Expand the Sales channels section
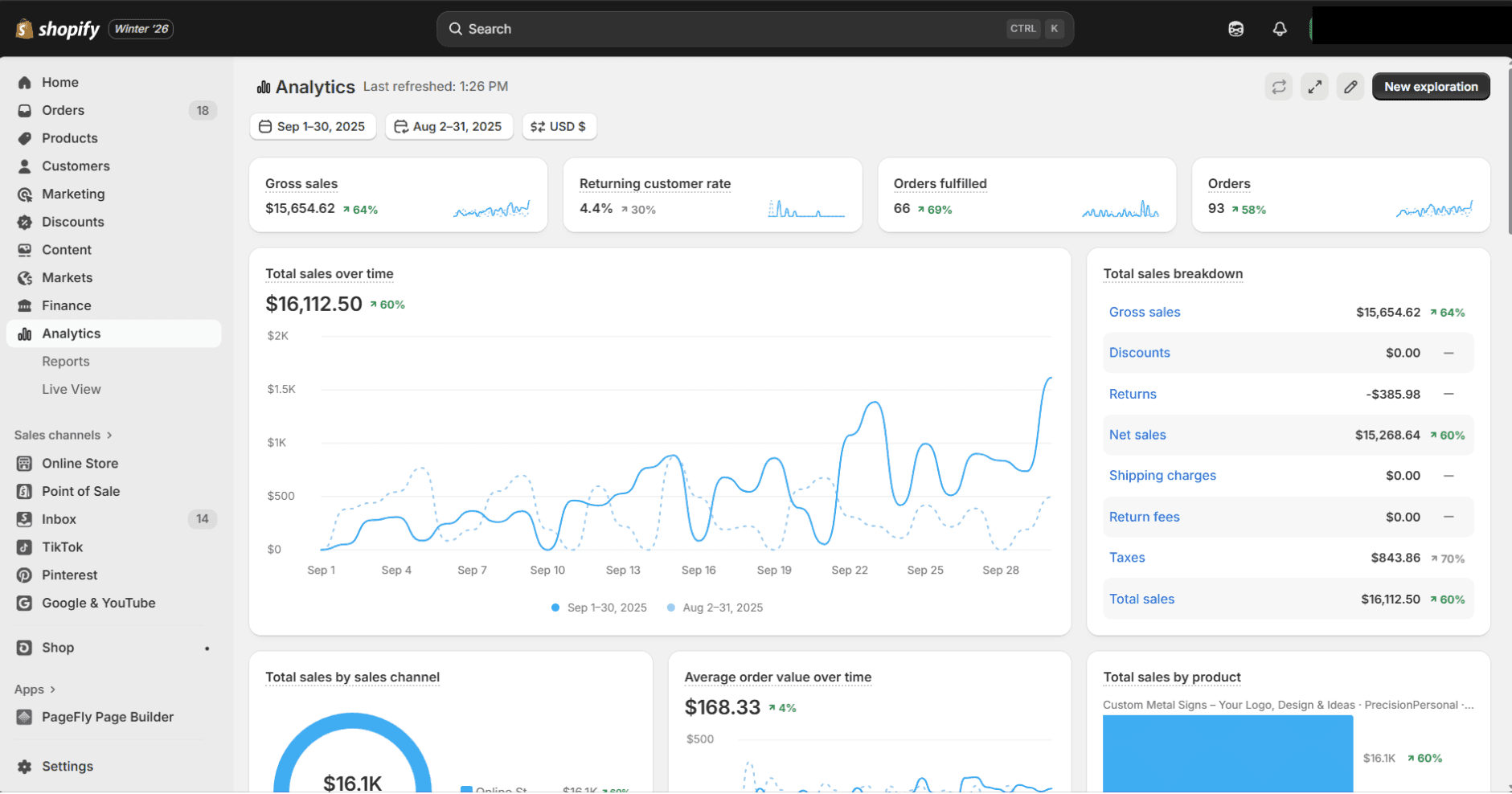The image size is (1512, 794). (x=63, y=436)
